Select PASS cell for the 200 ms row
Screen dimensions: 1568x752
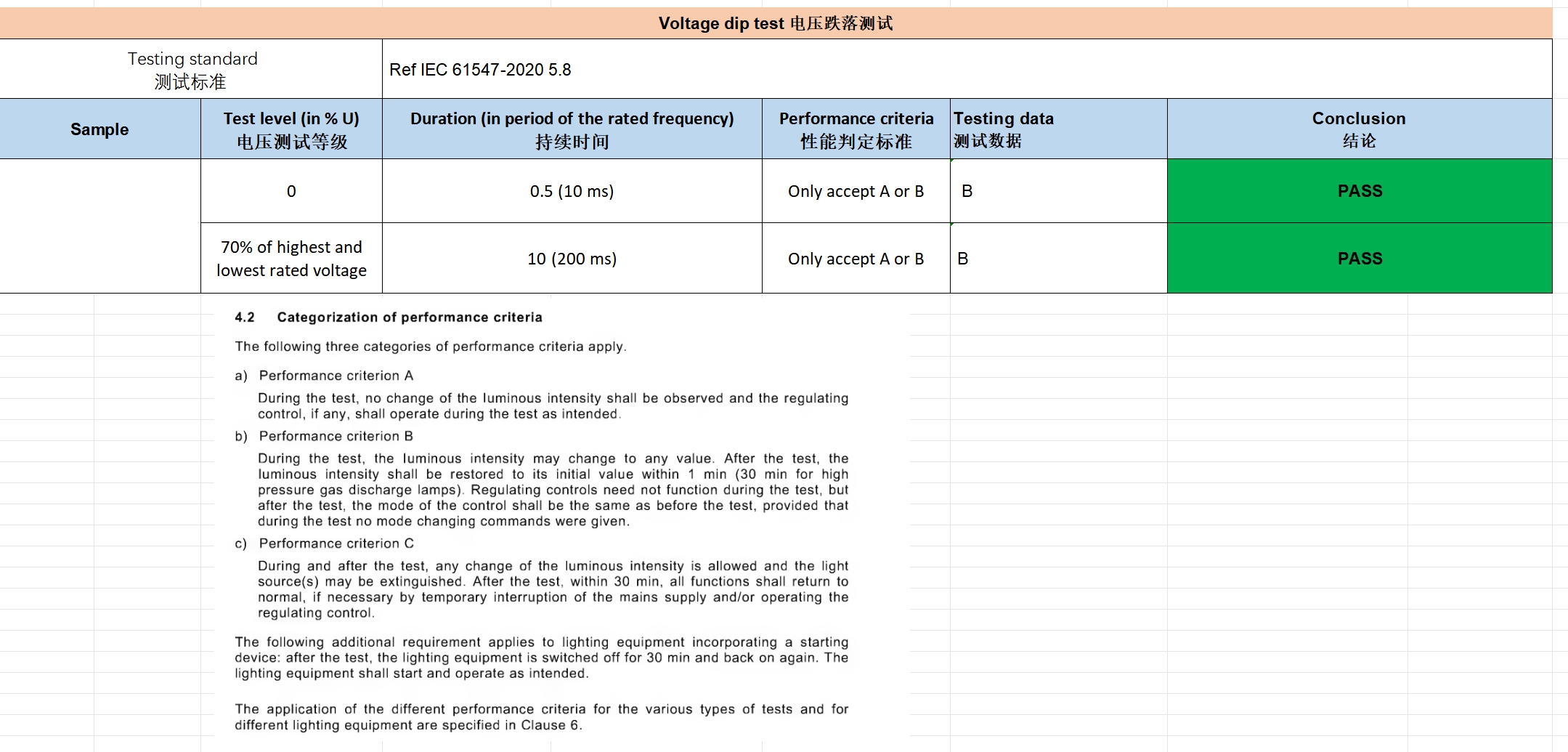tap(1360, 258)
